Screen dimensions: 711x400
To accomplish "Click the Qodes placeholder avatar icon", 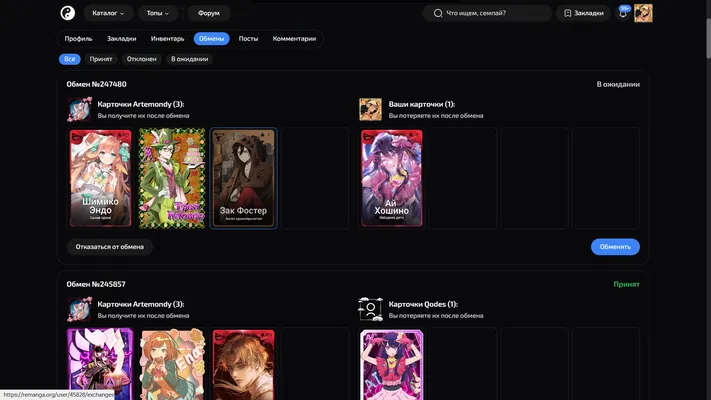I will tap(370, 309).
